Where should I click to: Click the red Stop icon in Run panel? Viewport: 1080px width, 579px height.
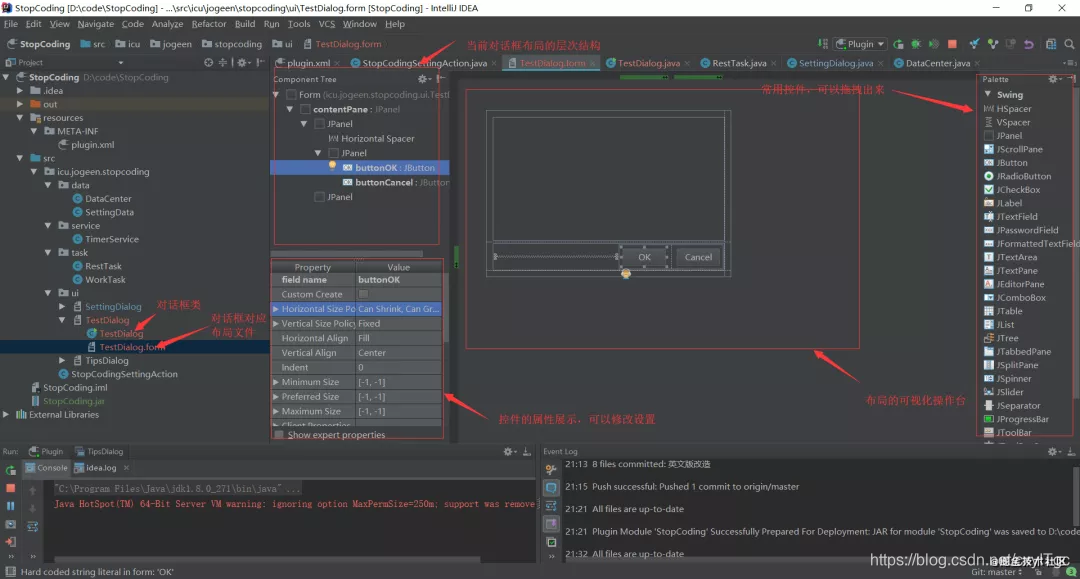[x=10, y=488]
